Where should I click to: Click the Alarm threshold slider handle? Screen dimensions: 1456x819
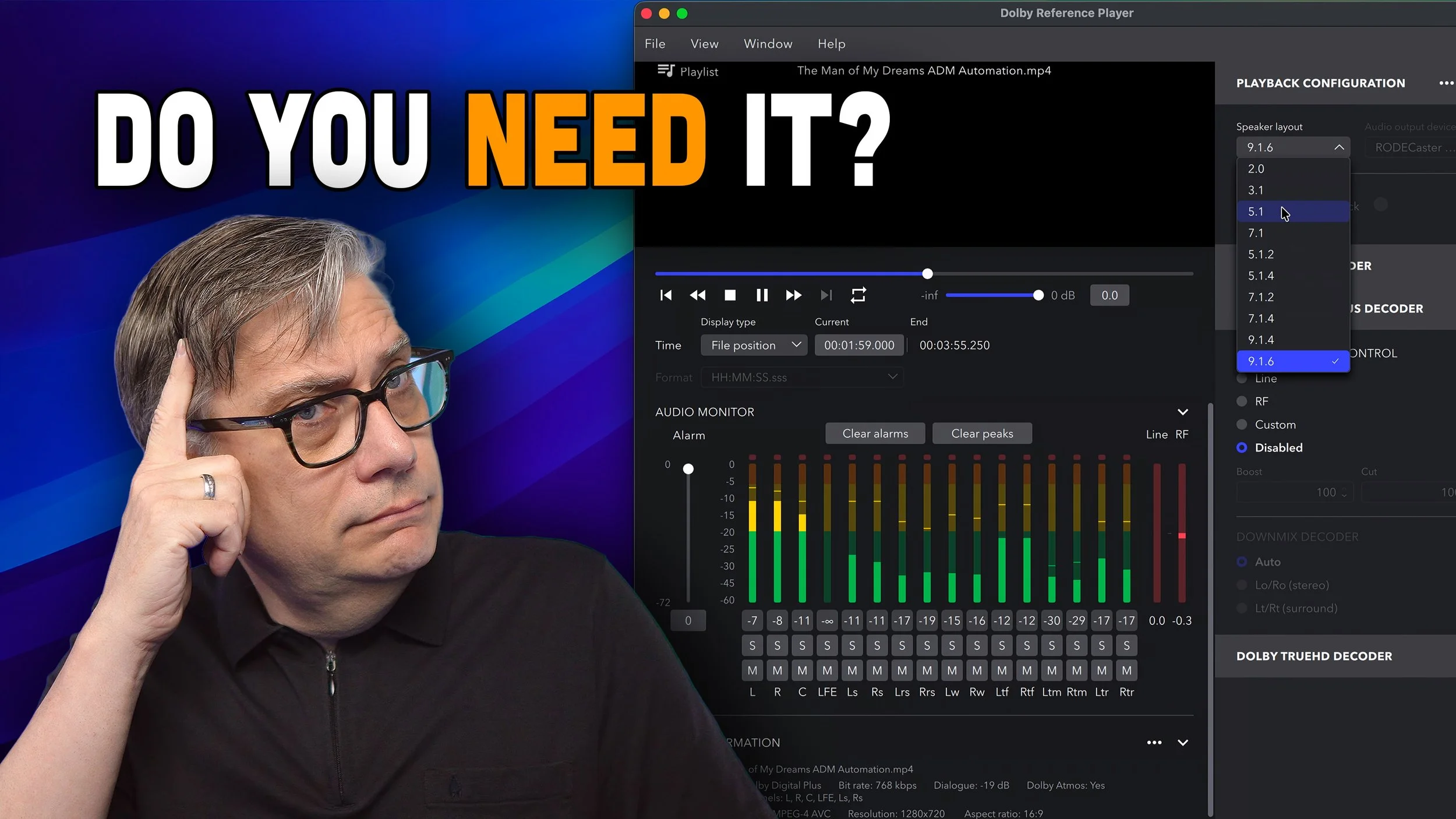coord(688,469)
